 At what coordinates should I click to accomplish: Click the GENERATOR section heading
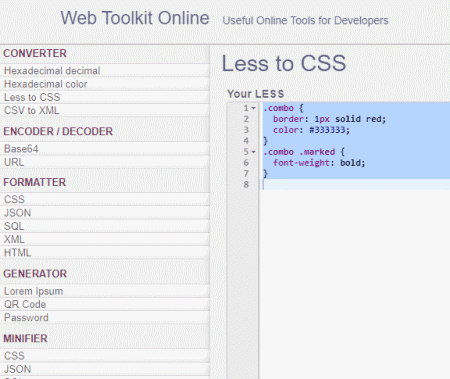[x=35, y=274]
